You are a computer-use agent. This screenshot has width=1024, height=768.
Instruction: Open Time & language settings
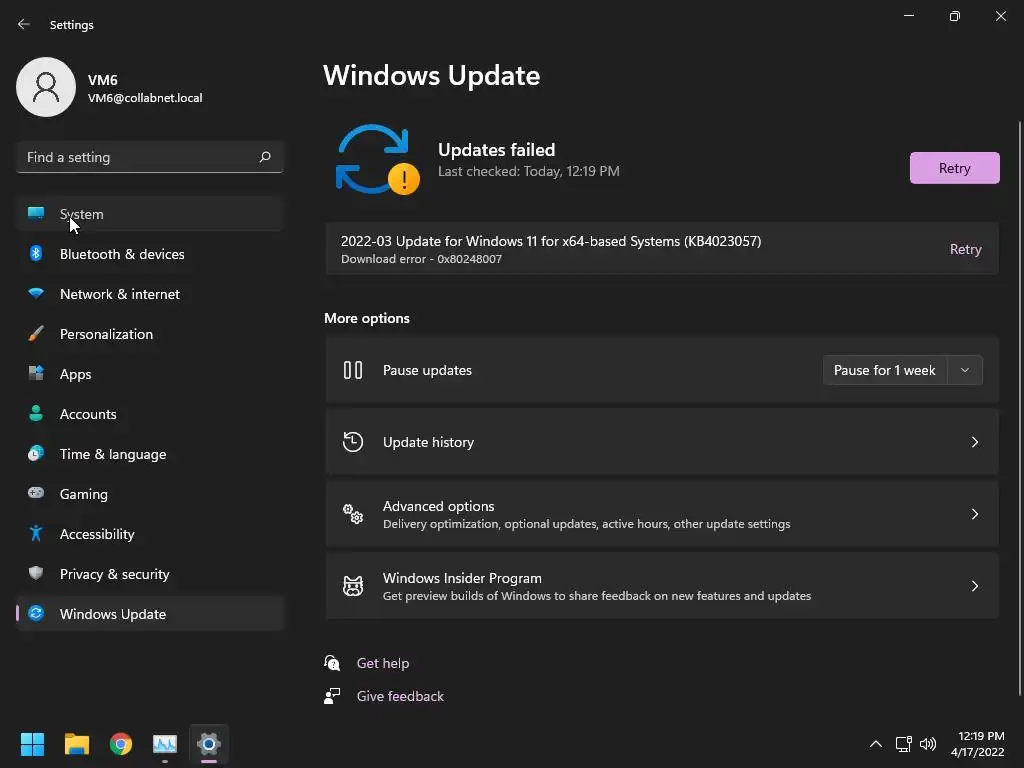(x=150, y=454)
